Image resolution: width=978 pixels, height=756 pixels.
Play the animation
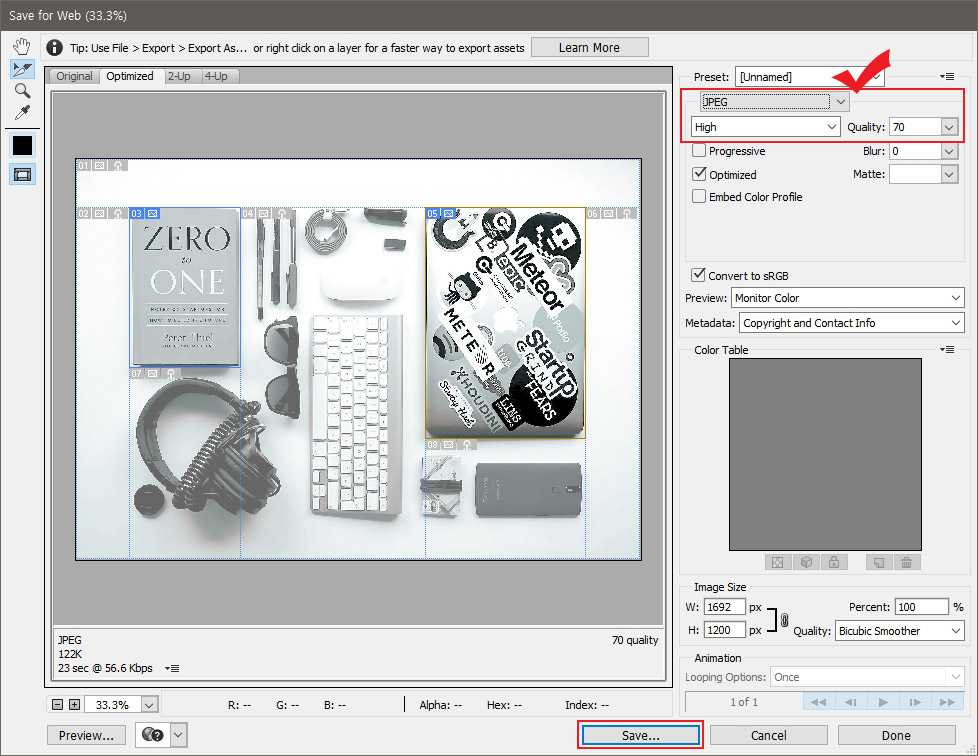coord(883,702)
